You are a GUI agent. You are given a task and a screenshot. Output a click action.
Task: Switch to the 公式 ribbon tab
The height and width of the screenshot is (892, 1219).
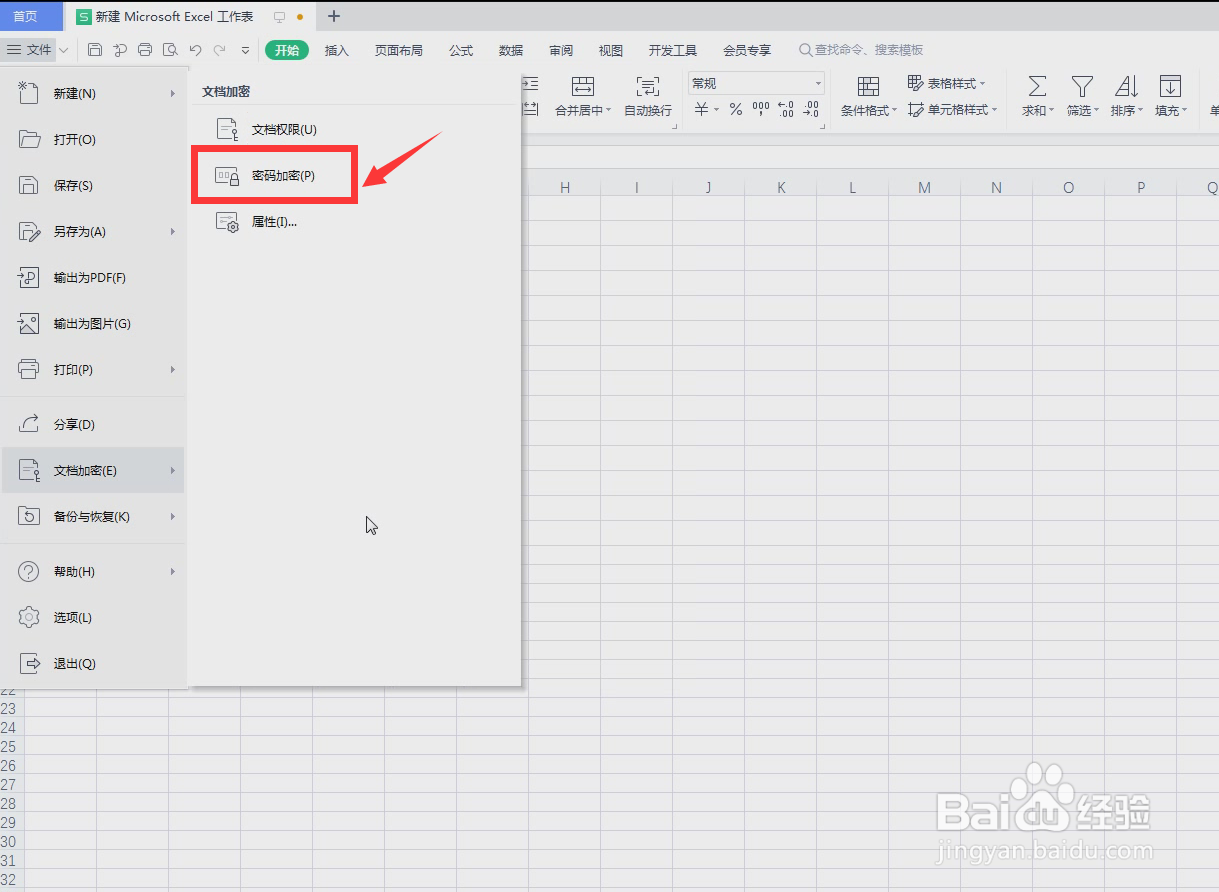461,50
